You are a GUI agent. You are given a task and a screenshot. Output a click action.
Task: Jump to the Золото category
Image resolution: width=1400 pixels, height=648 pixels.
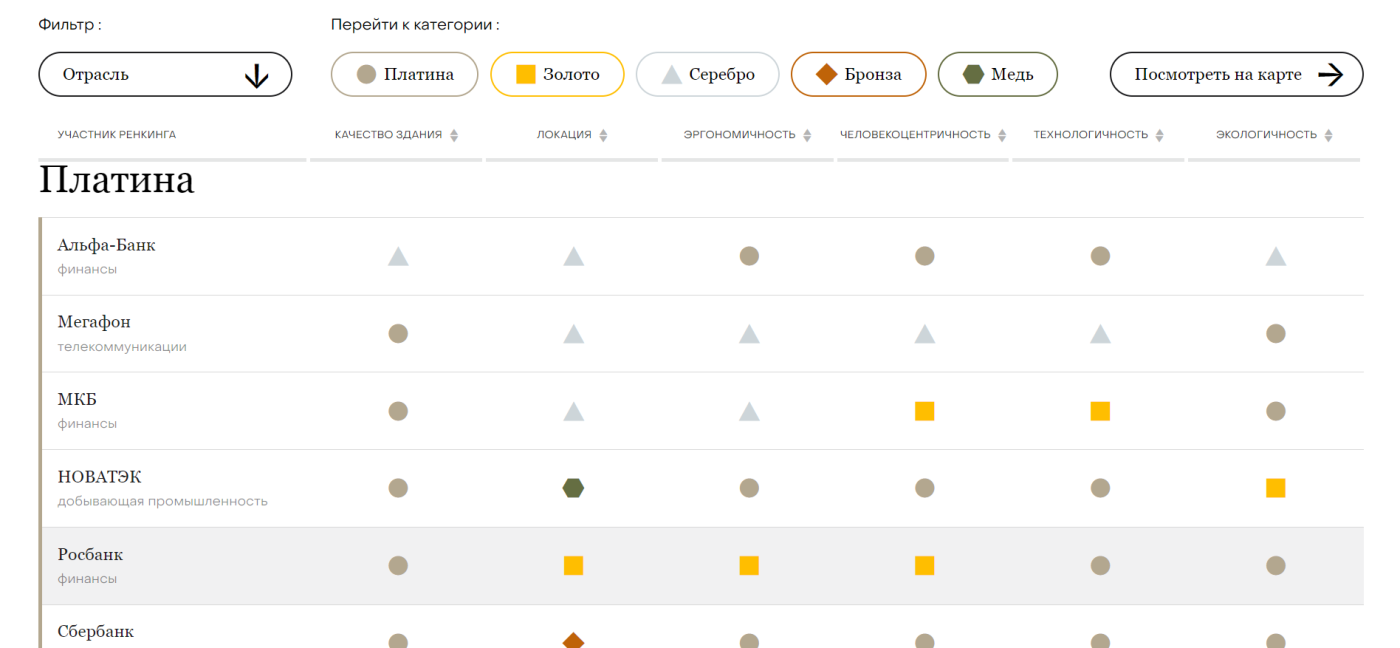tap(557, 75)
